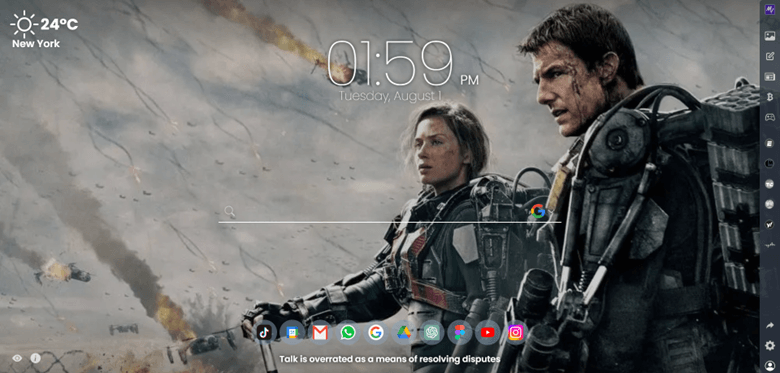This screenshot has height=373, width=780.
Task: Open the Google shortcut in the dock
Action: tap(376, 333)
